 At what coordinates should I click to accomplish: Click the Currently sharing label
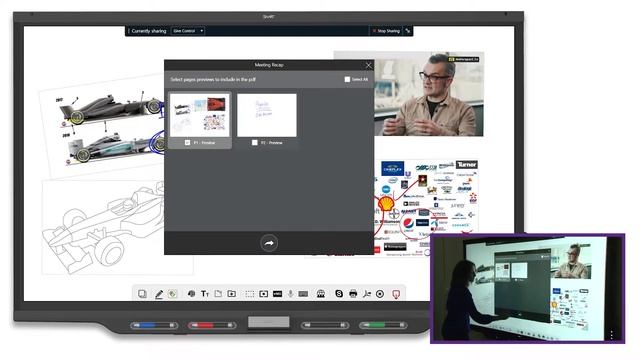[149, 31]
